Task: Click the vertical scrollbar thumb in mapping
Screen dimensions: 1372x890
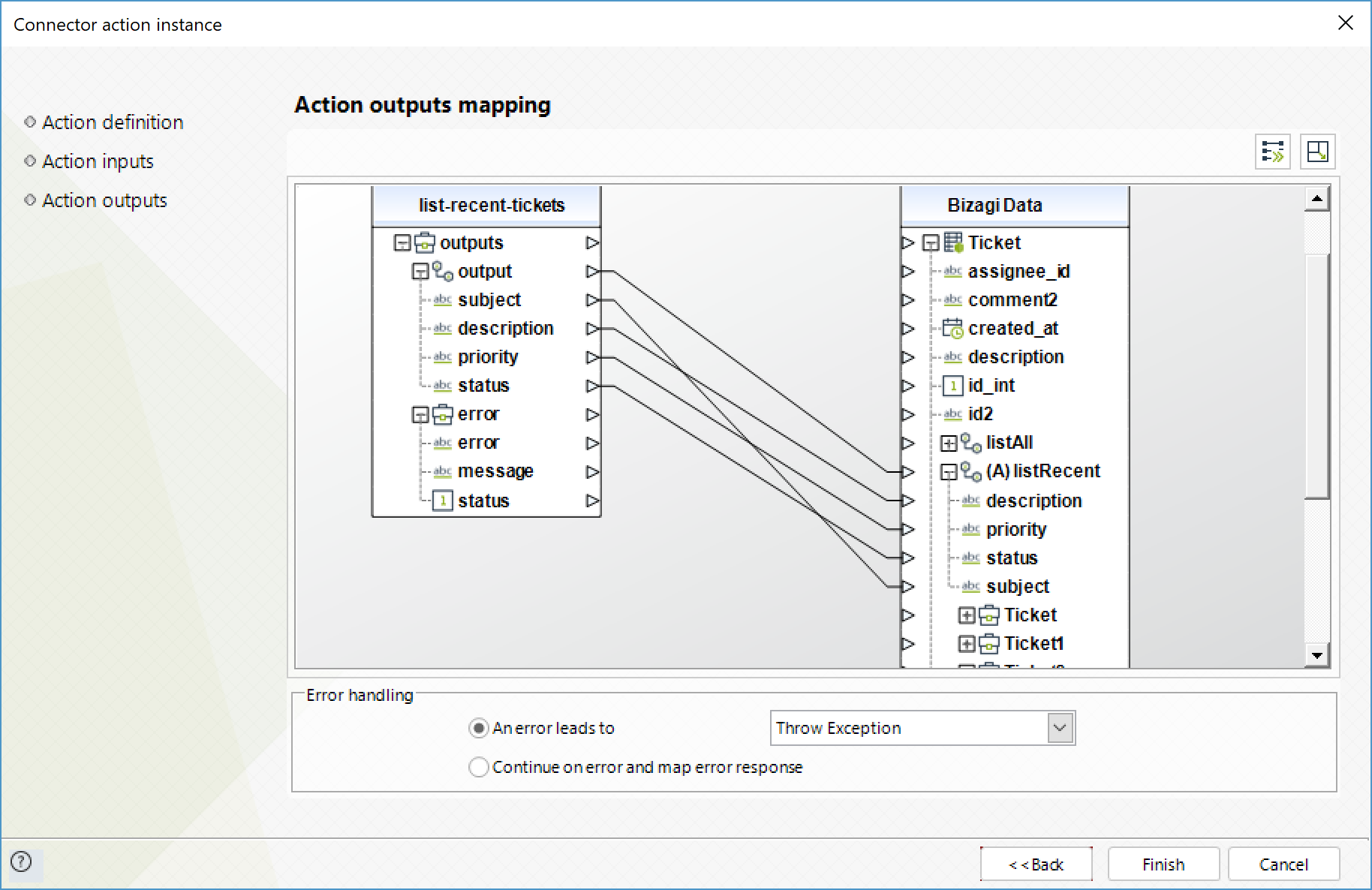Action: (x=1317, y=375)
